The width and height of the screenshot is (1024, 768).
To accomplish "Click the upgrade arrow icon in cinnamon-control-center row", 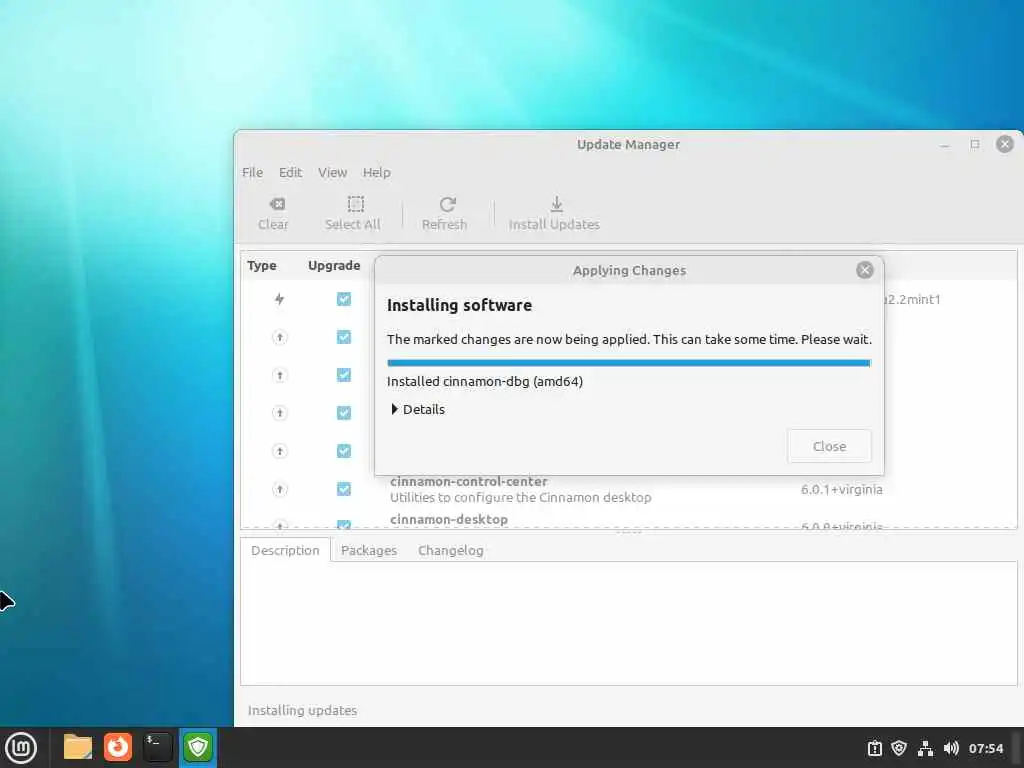I will 280,489.
